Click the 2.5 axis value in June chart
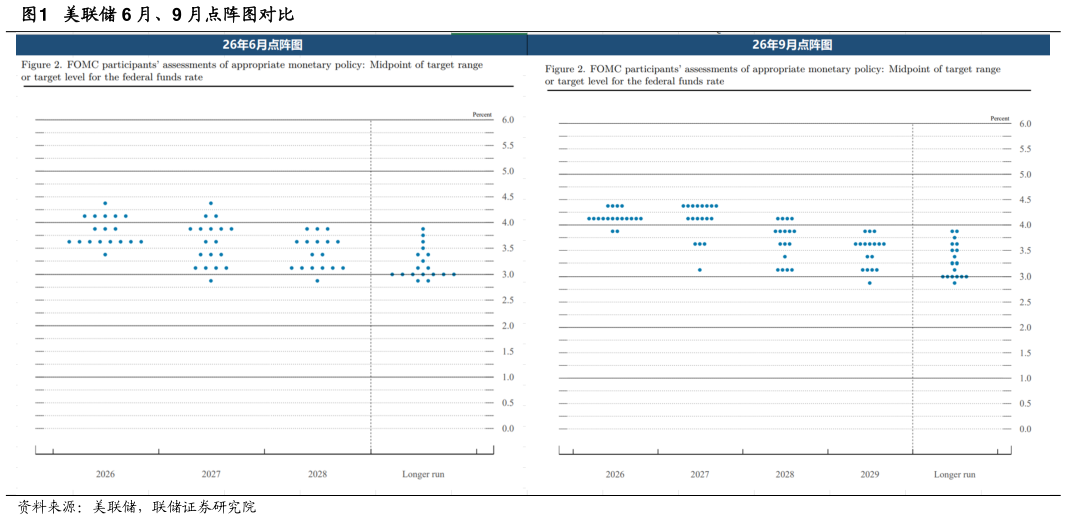Screen dimensions: 1066x520 click(x=508, y=300)
